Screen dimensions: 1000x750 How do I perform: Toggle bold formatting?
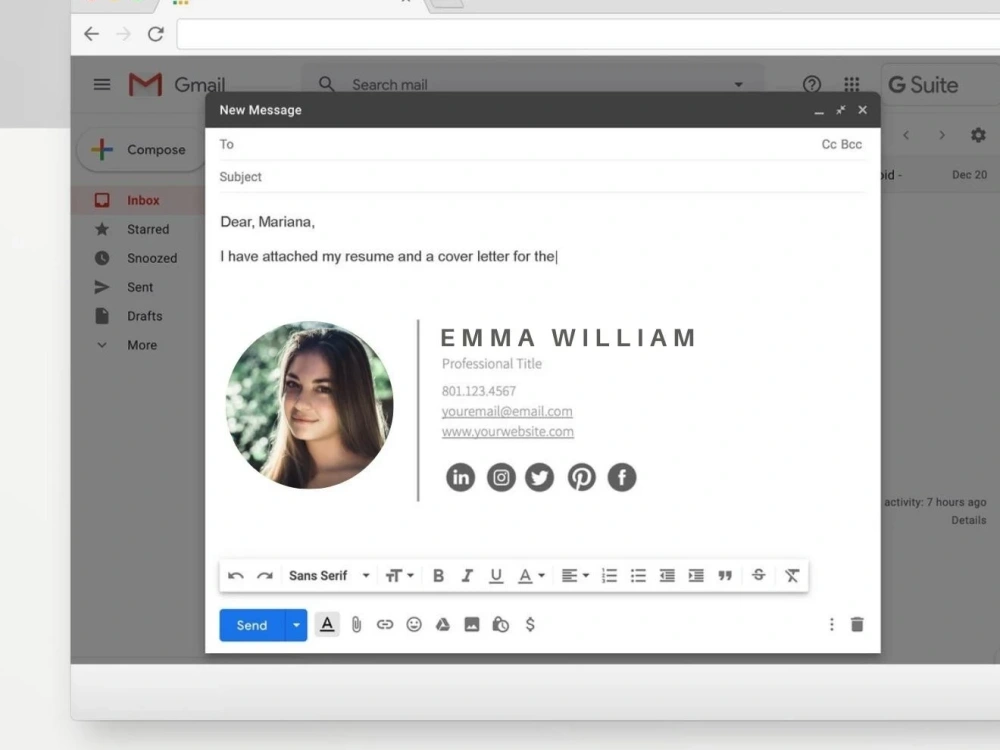point(438,576)
